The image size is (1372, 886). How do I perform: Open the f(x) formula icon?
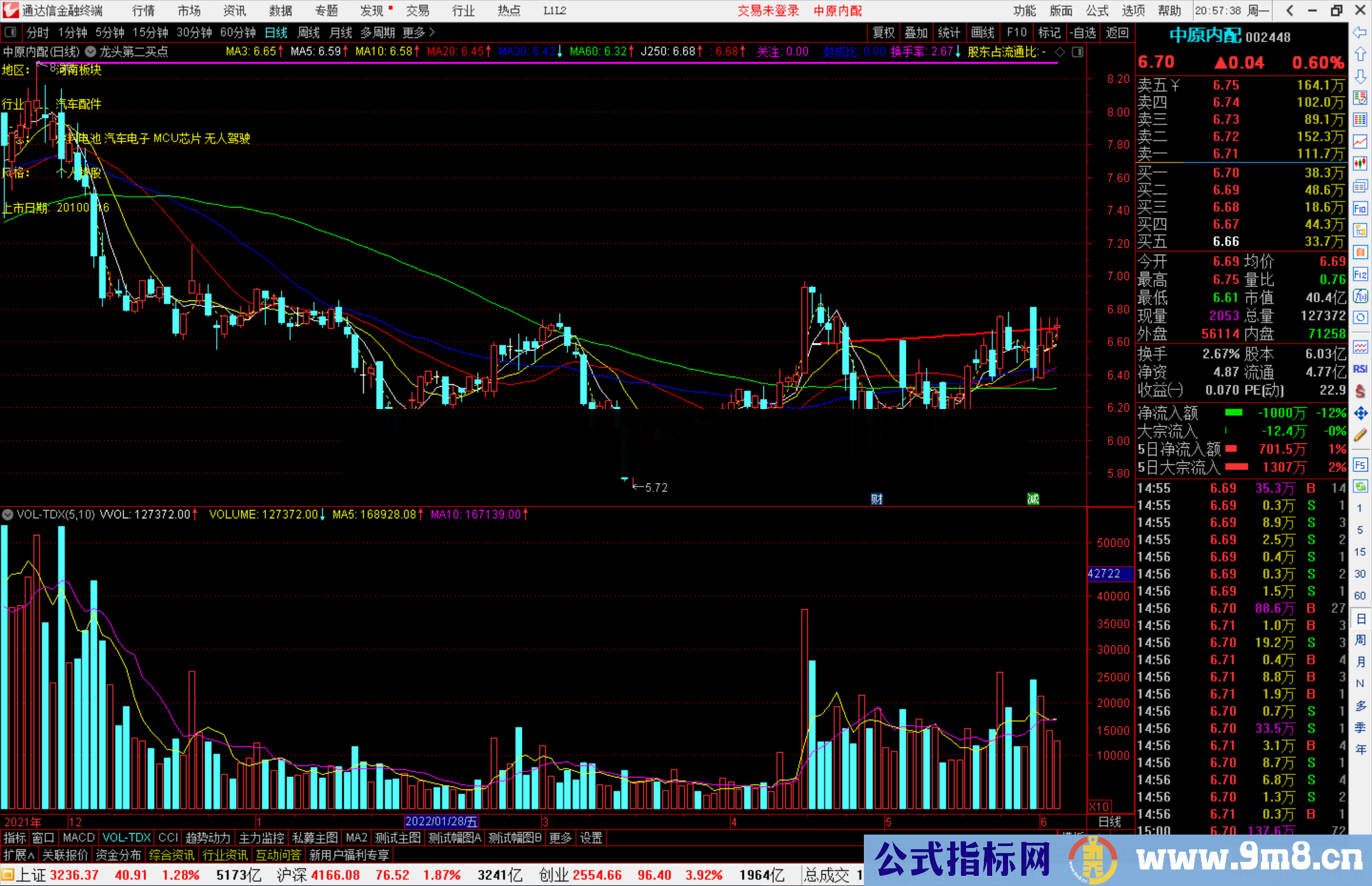coord(1360,296)
